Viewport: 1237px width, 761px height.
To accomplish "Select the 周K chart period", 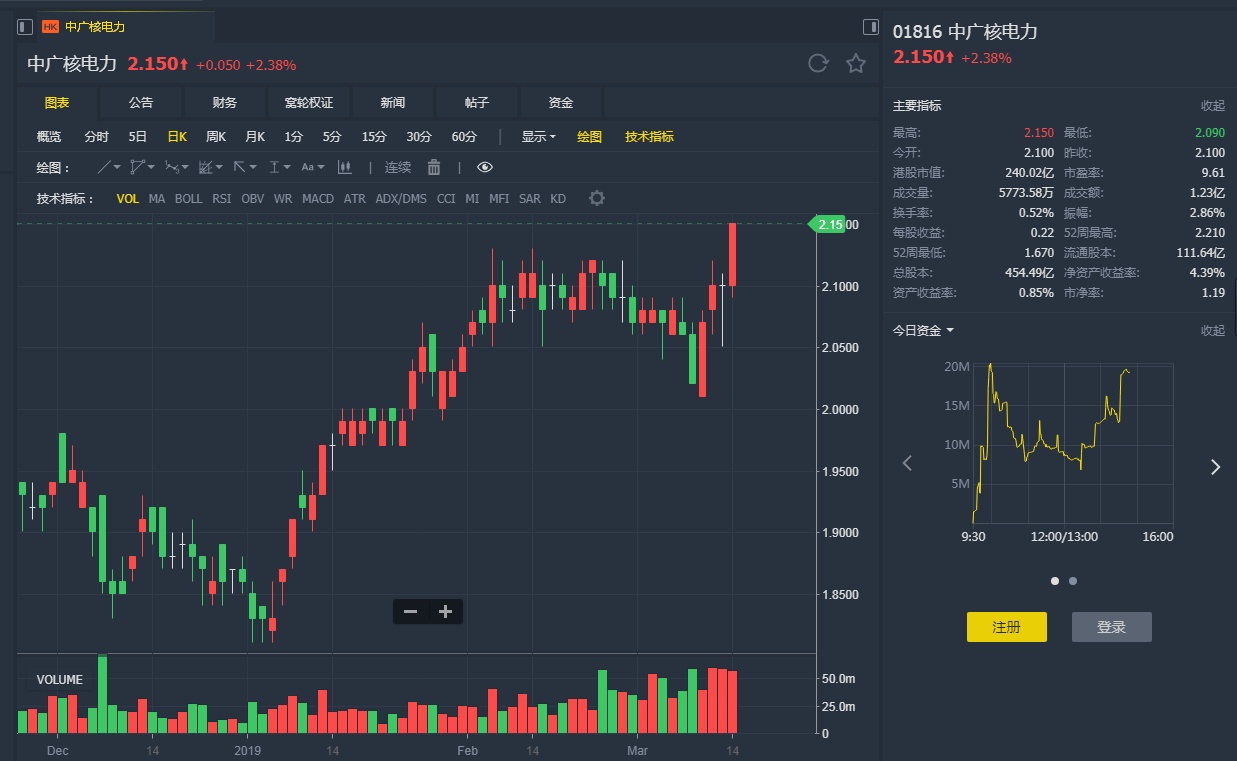I will coord(216,137).
